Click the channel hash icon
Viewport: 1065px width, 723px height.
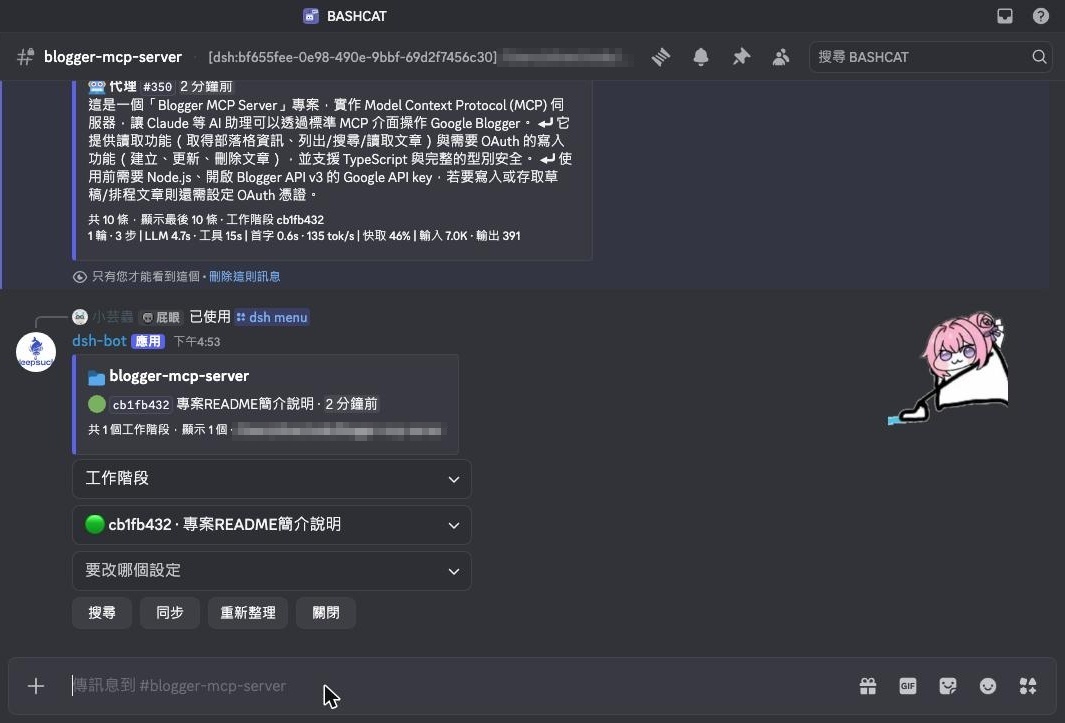pyautogui.click(x=26, y=57)
